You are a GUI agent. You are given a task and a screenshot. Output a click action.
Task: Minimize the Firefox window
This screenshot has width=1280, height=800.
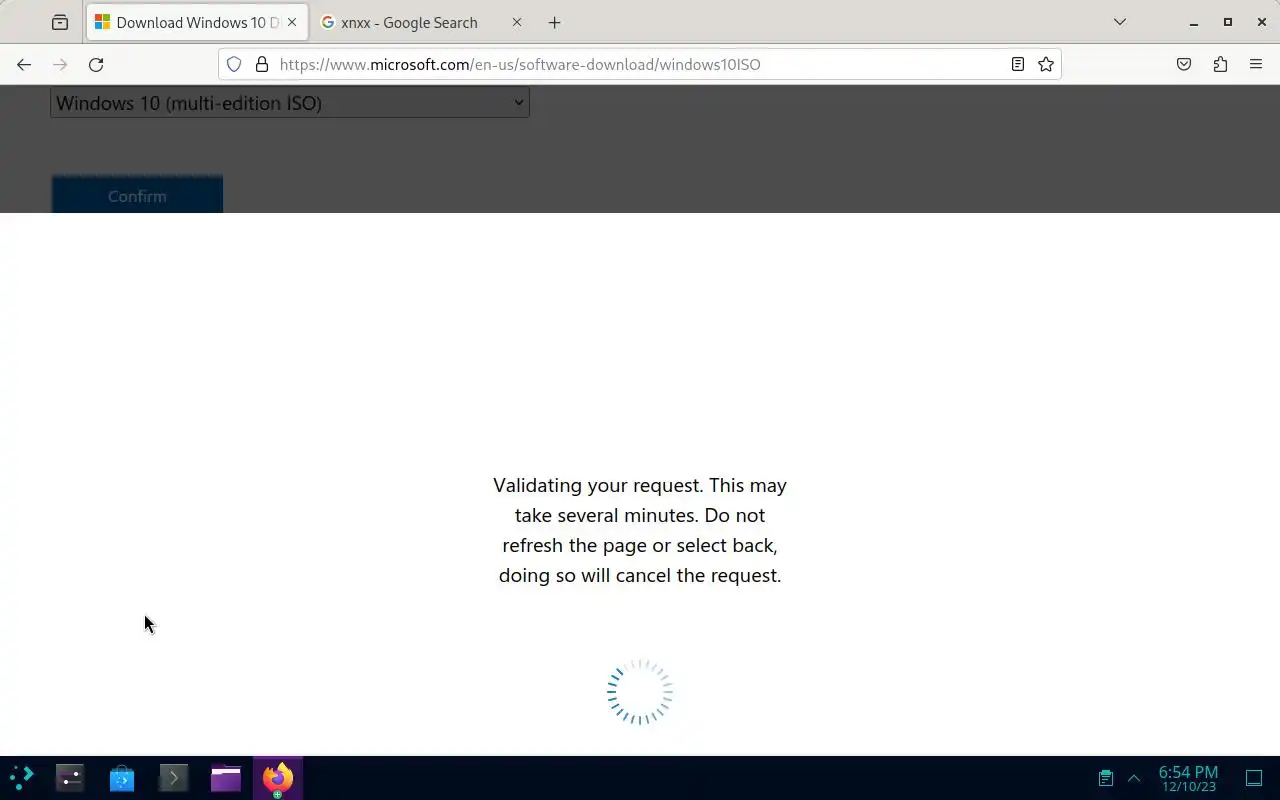tap(1194, 22)
